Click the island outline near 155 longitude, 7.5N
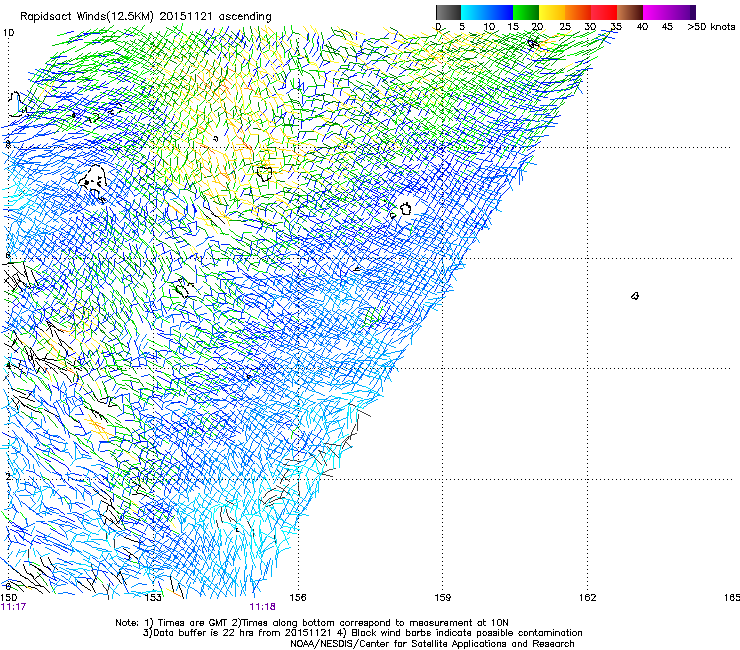Image resolution: width=740 pixels, height=650 pixels. tap(265, 173)
